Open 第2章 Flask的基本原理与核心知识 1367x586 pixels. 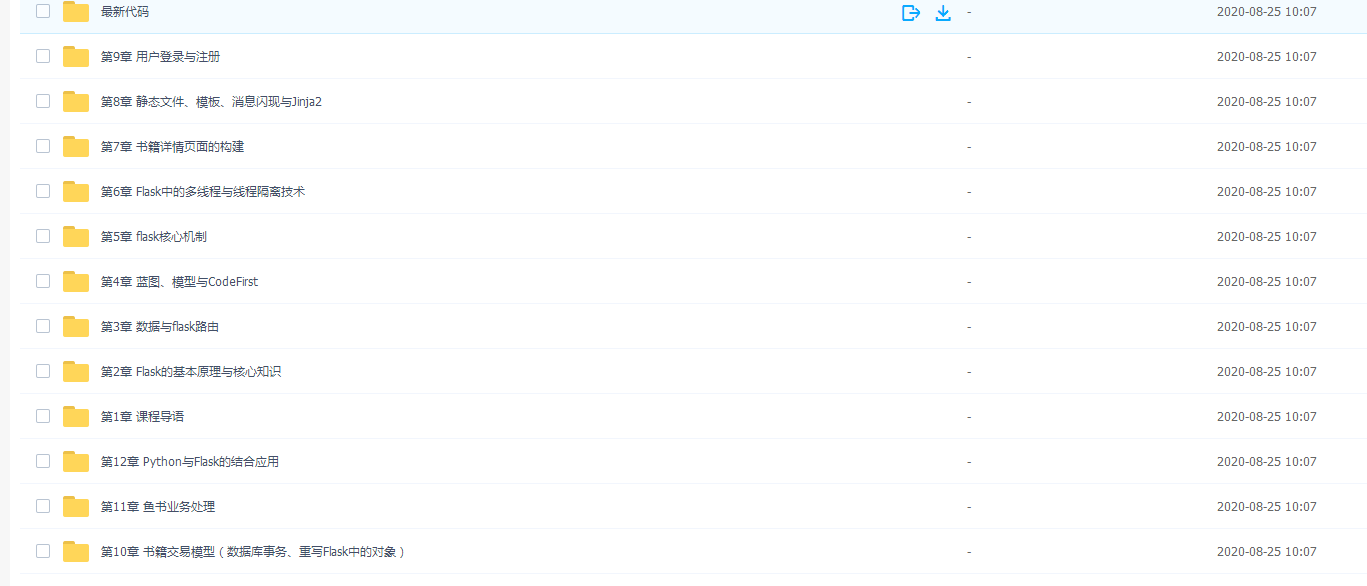[191, 372]
